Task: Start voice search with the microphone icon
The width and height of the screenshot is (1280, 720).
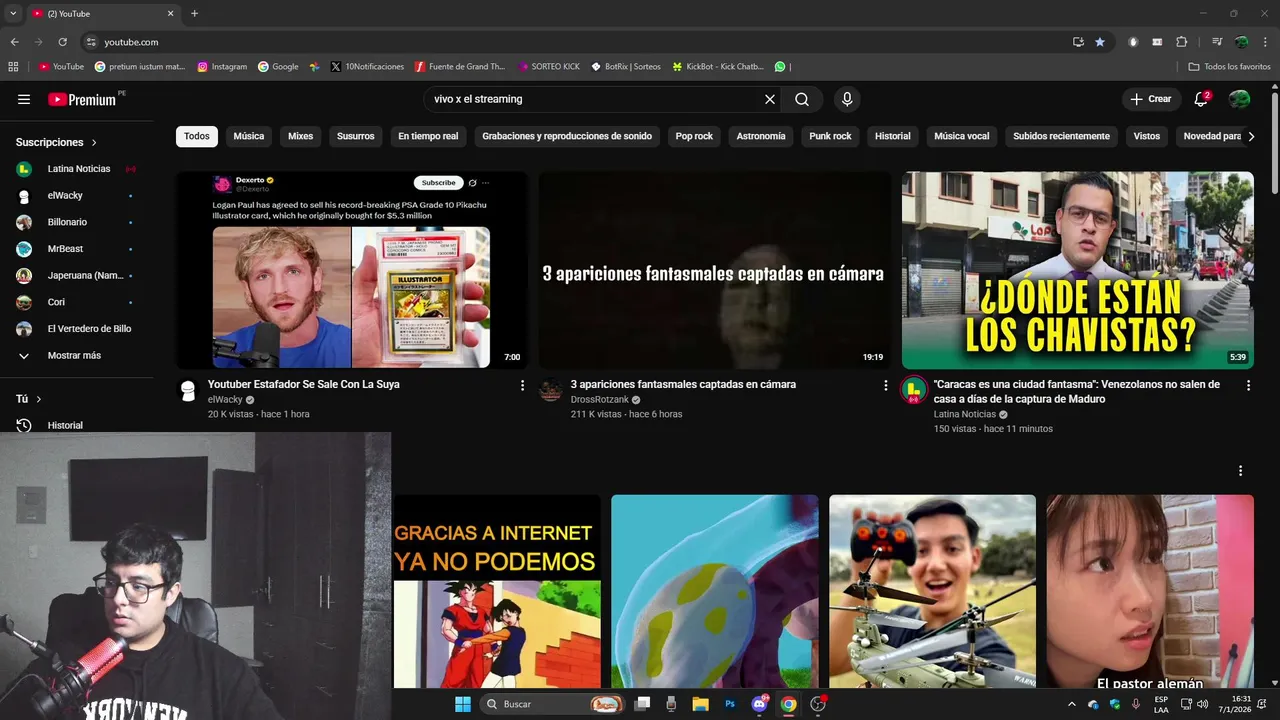Action: pyautogui.click(x=847, y=99)
